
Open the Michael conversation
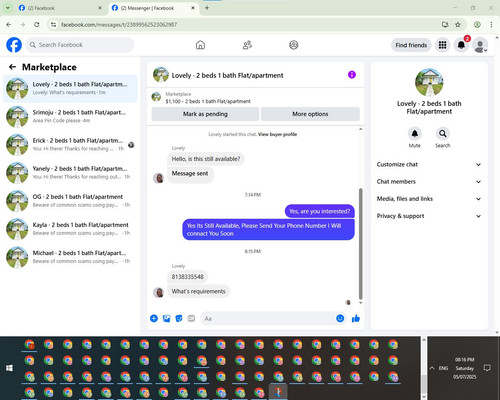(70, 257)
